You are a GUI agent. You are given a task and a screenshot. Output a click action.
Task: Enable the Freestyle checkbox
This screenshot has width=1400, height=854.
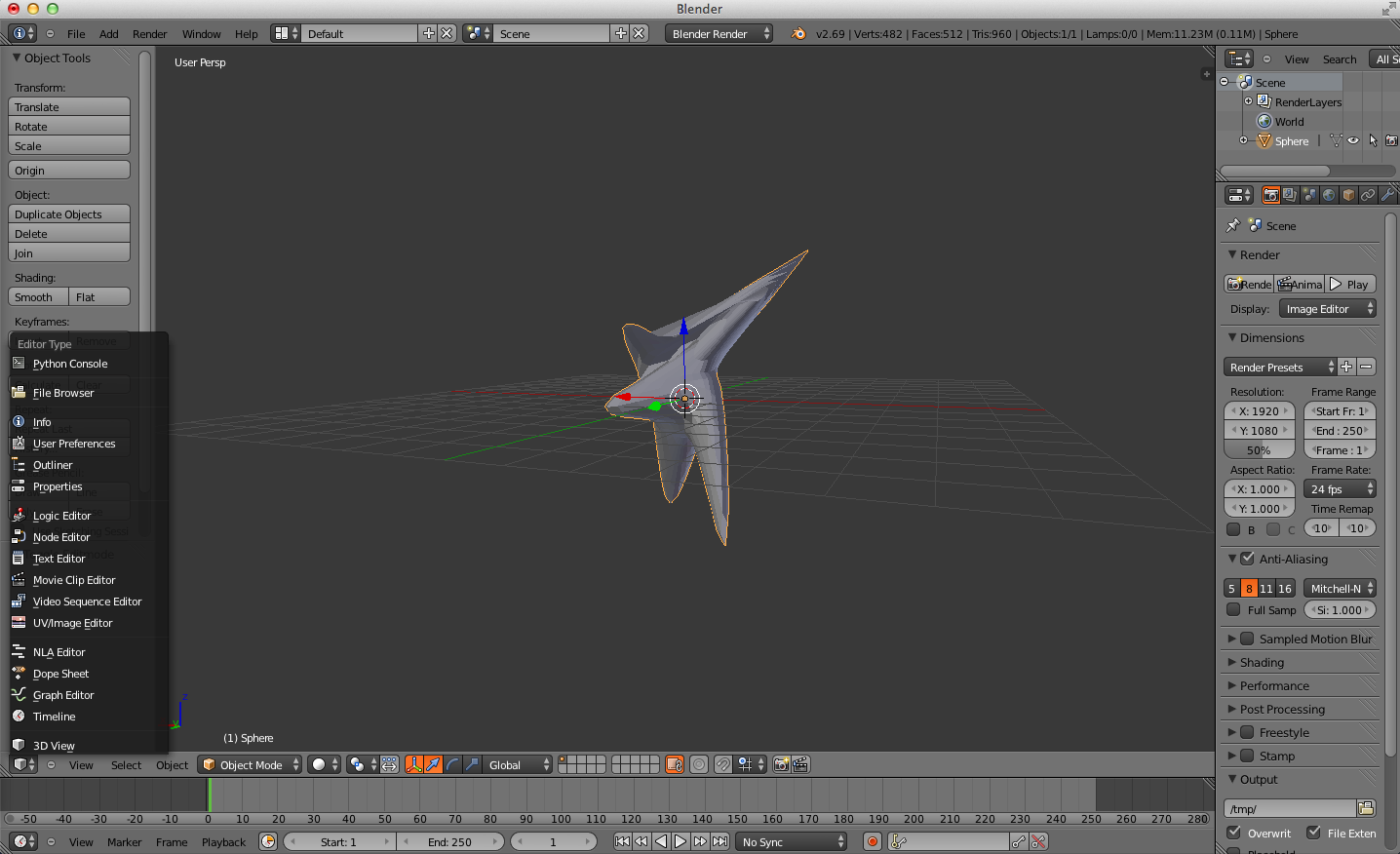(1247, 732)
